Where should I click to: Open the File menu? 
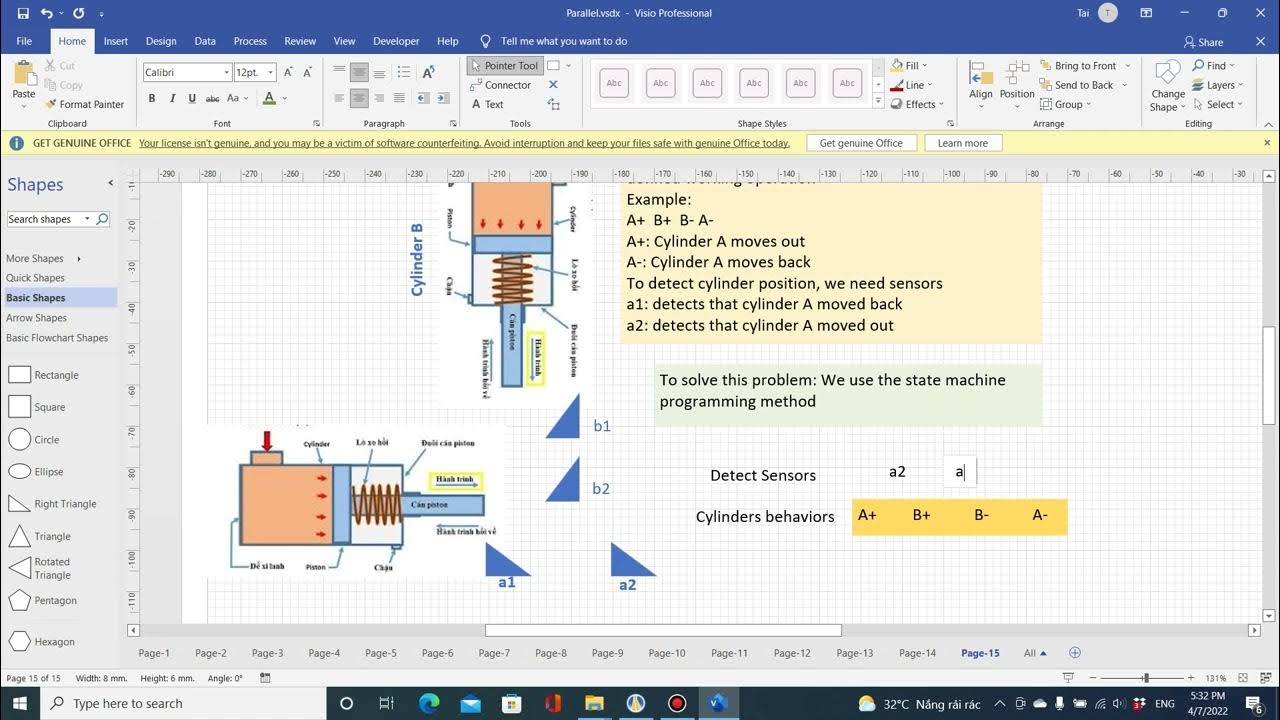coord(24,41)
